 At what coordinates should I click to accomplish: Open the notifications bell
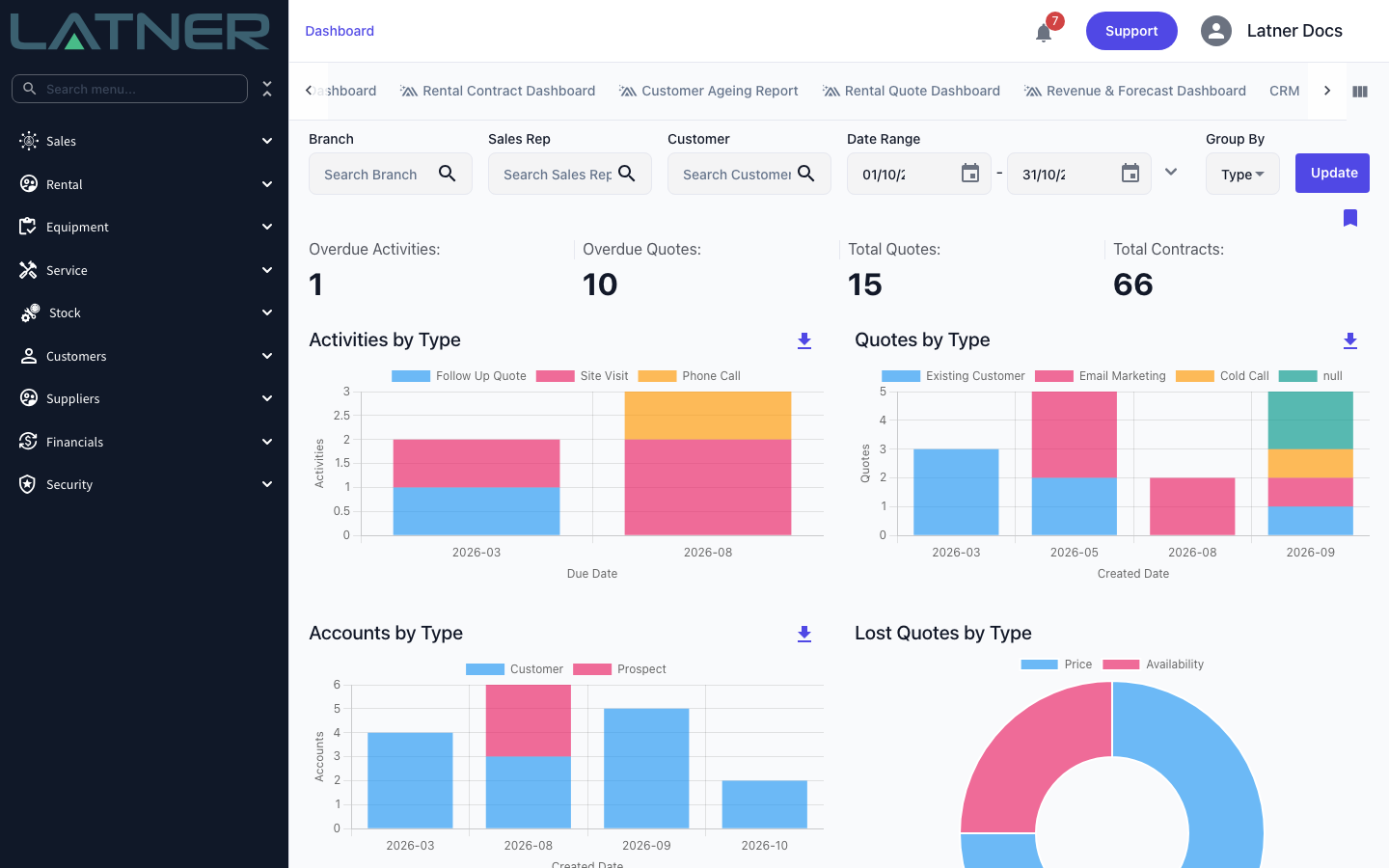point(1044,33)
